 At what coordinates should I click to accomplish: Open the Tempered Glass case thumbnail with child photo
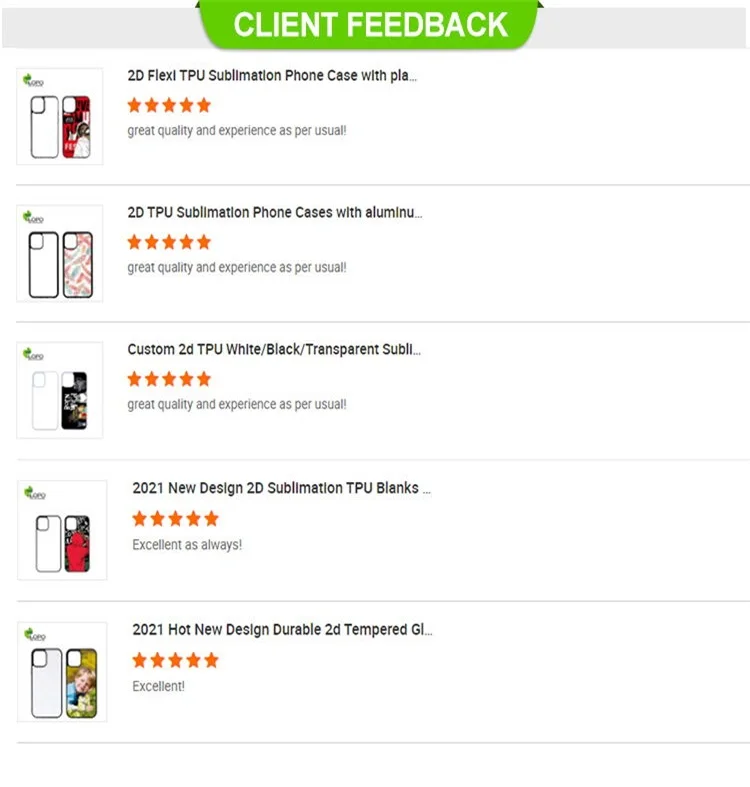(x=62, y=671)
